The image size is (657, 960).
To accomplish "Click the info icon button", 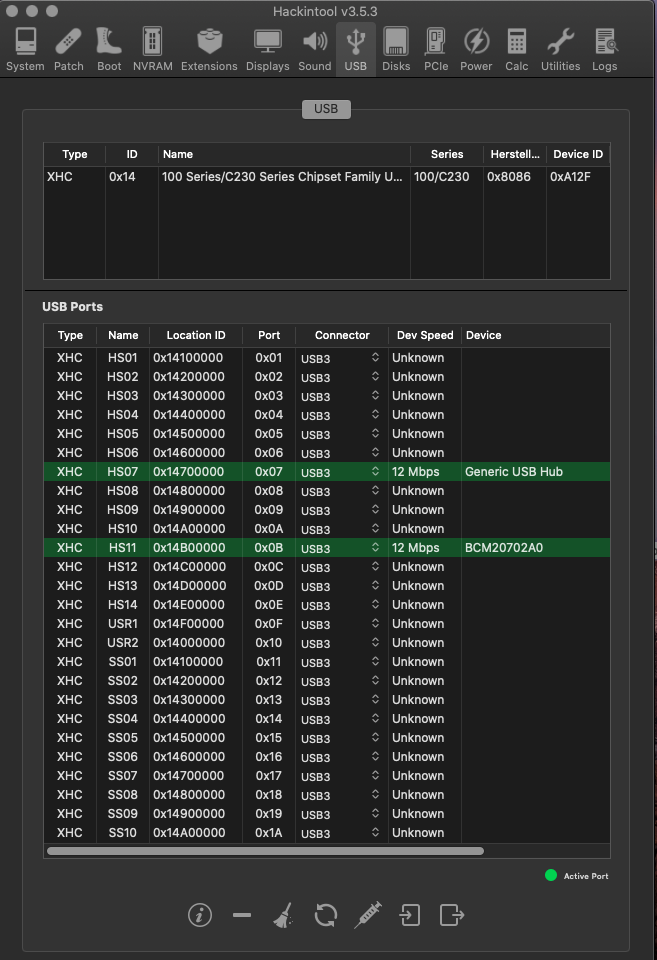I will tap(200, 915).
